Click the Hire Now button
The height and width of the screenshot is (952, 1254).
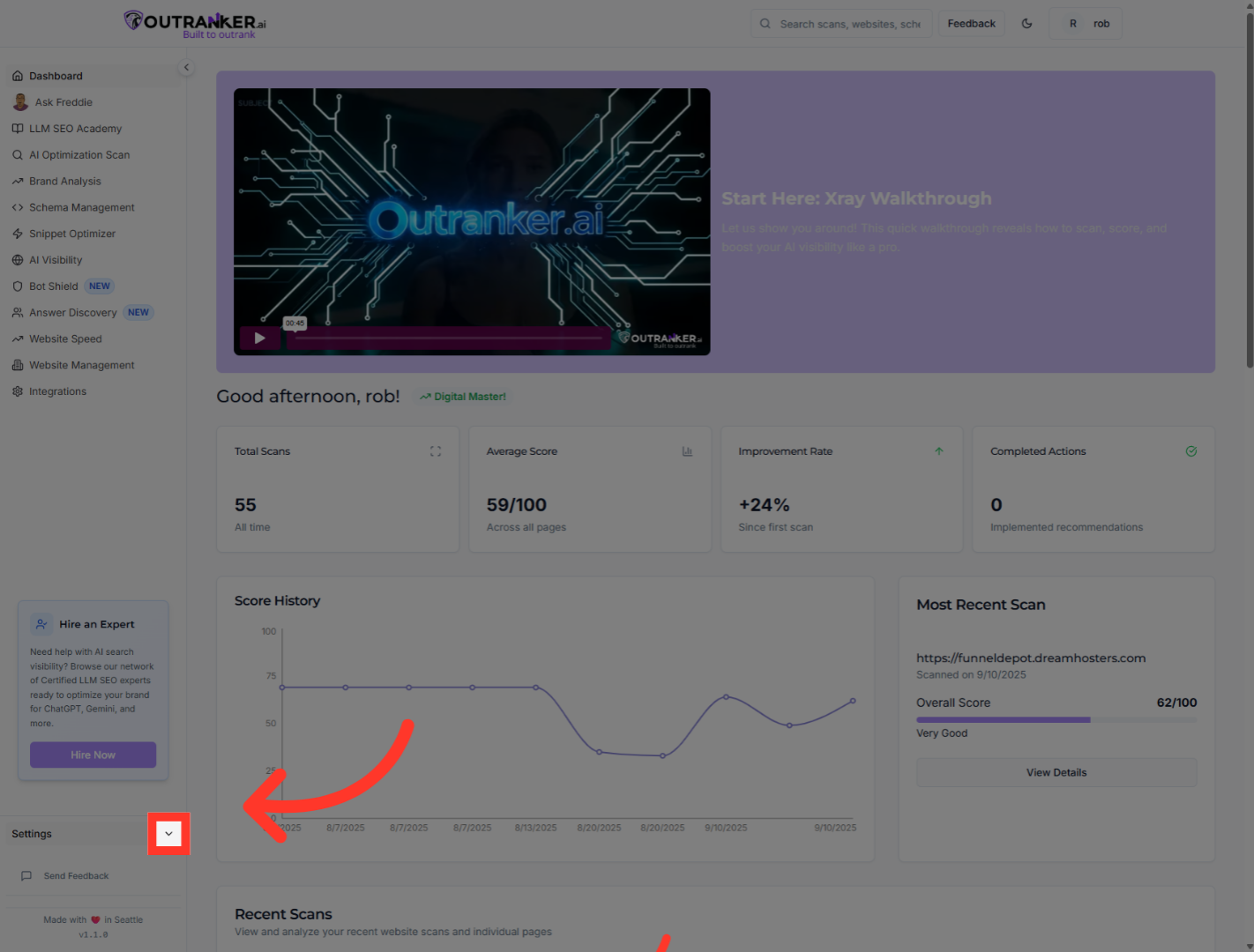pyautogui.click(x=93, y=755)
